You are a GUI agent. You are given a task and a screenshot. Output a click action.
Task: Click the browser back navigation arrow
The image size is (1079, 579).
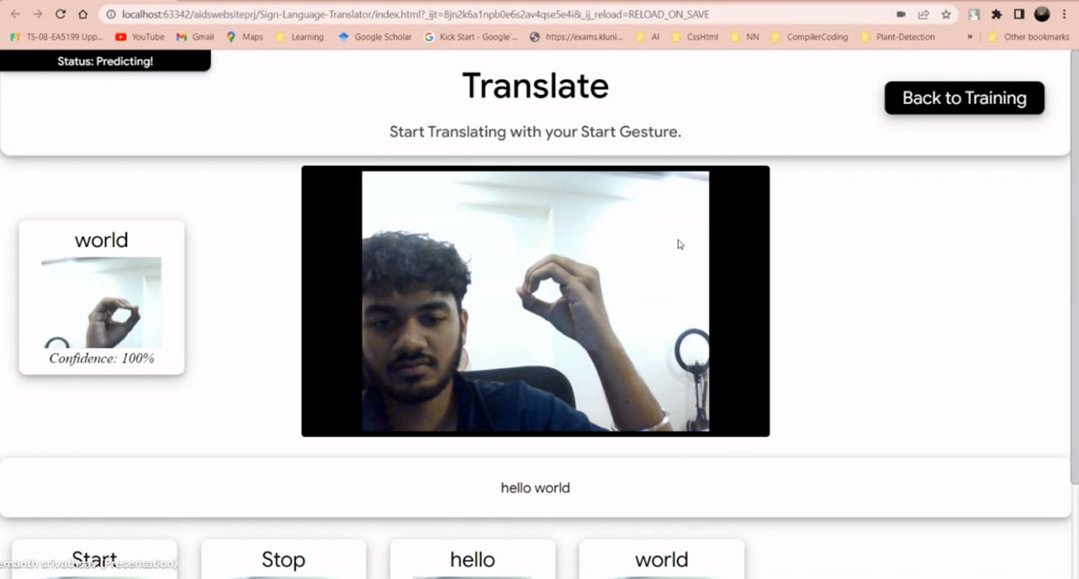tap(14, 15)
